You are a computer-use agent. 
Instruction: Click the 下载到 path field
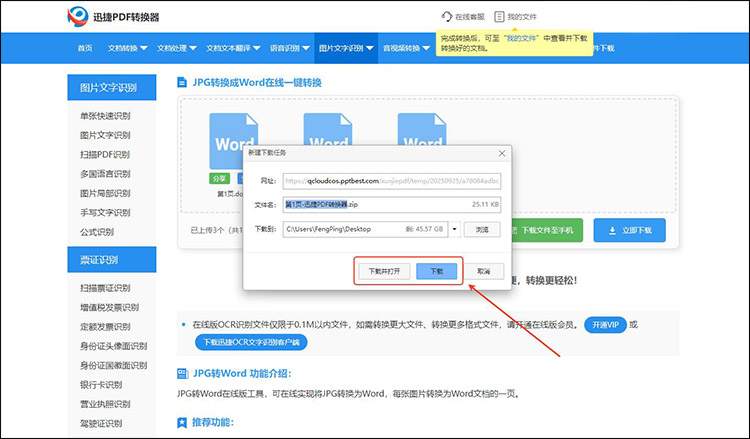pos(365,229)
